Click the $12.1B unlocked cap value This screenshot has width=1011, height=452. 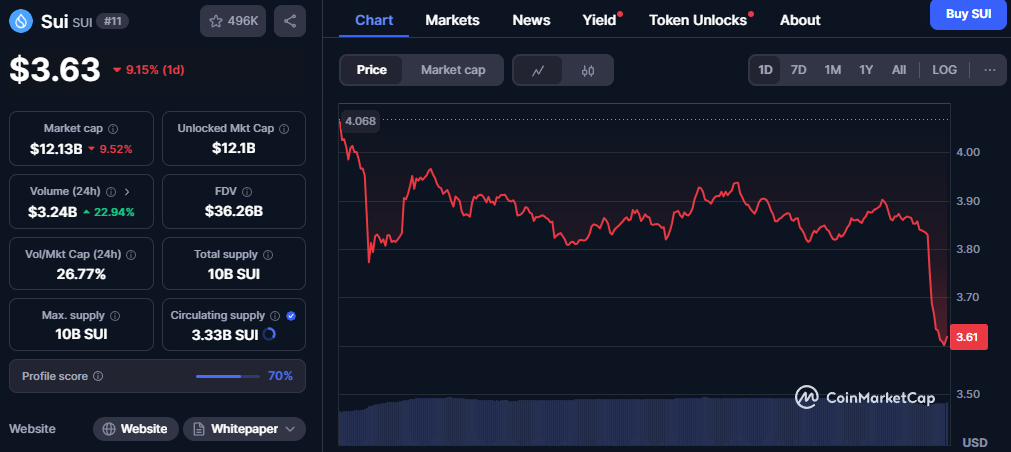[x=233, y=149]
